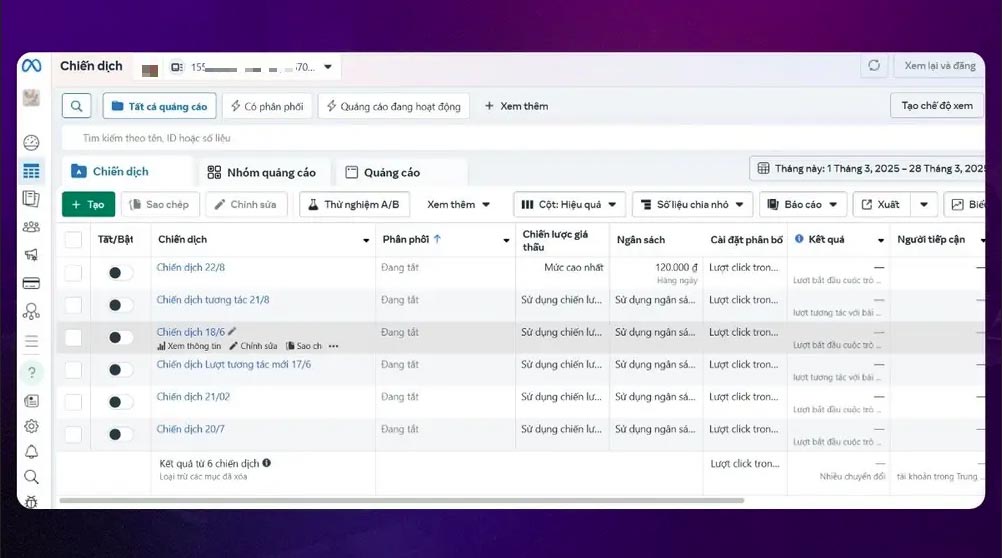Tick the checkbox for Chiến dịch 18/6
This screenshot has height=558, width=1002.
73,337
